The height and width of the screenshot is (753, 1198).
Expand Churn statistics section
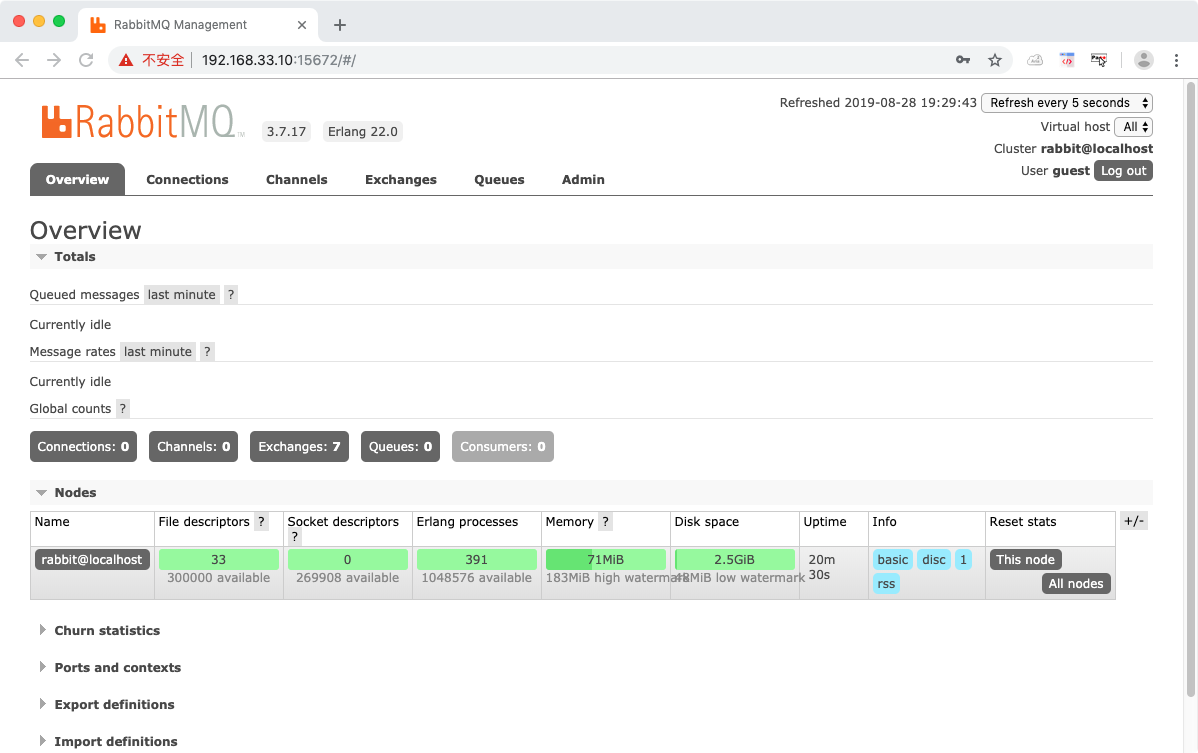[107, 631]
